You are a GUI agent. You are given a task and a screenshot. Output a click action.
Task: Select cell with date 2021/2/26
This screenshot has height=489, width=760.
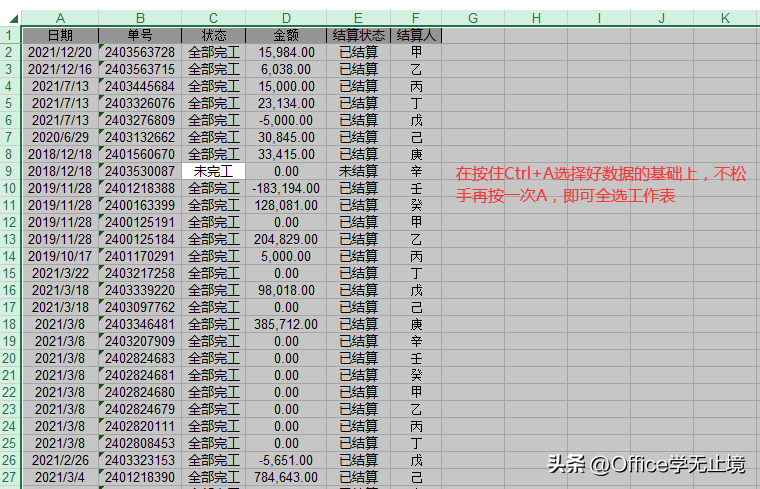(60, 460)
